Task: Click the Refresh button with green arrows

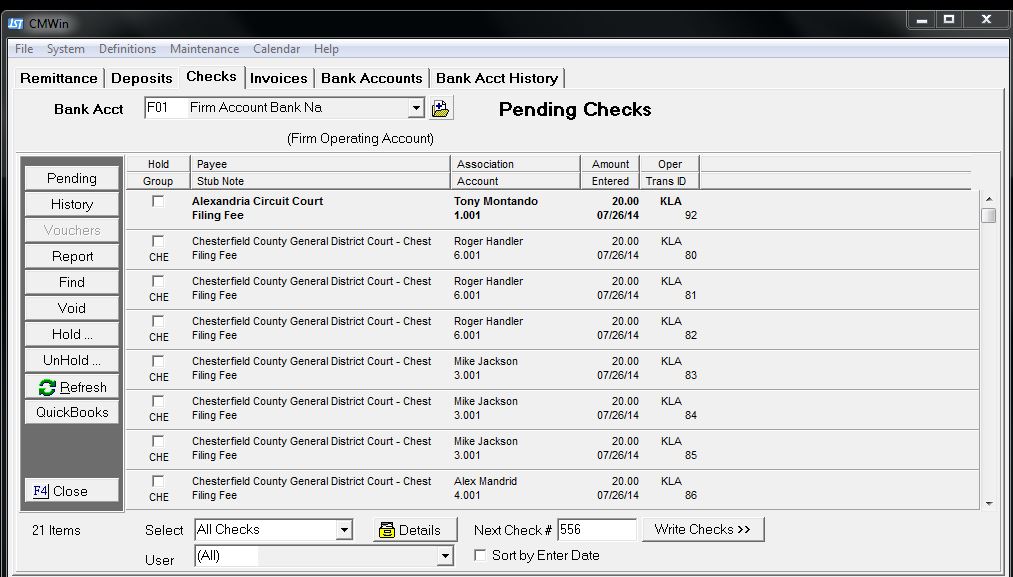Action: click(72, 387)
